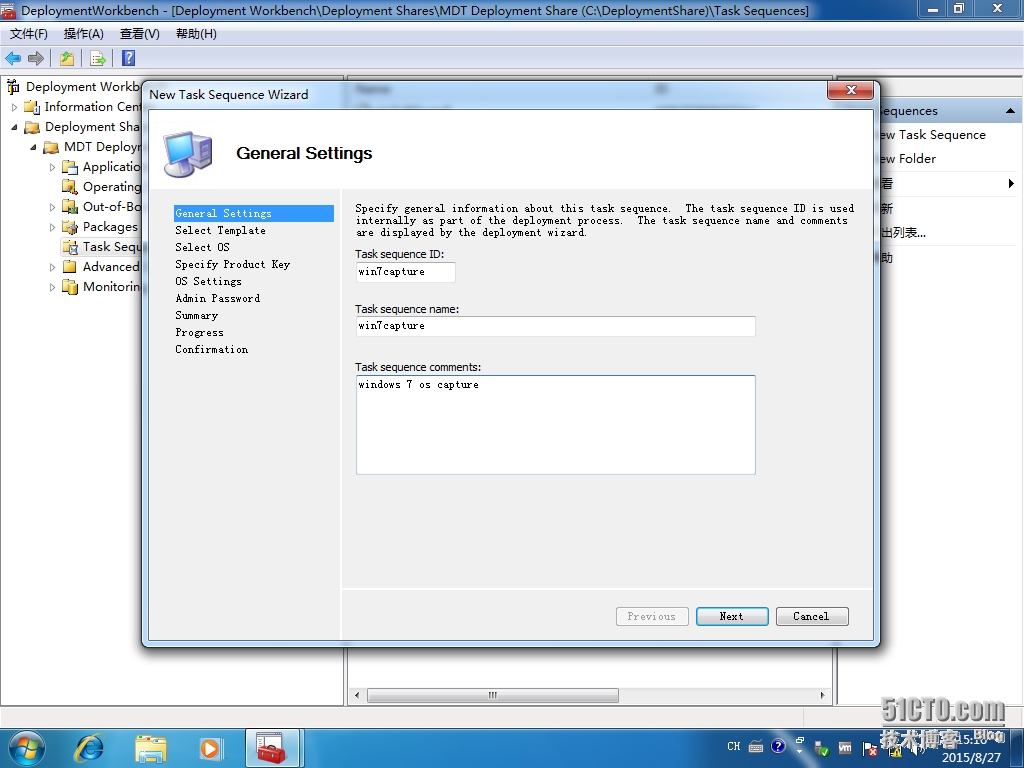This screenshot has height=768, width=1024.
Task: Click the CH input language indicator
Action: coord(734,746)
